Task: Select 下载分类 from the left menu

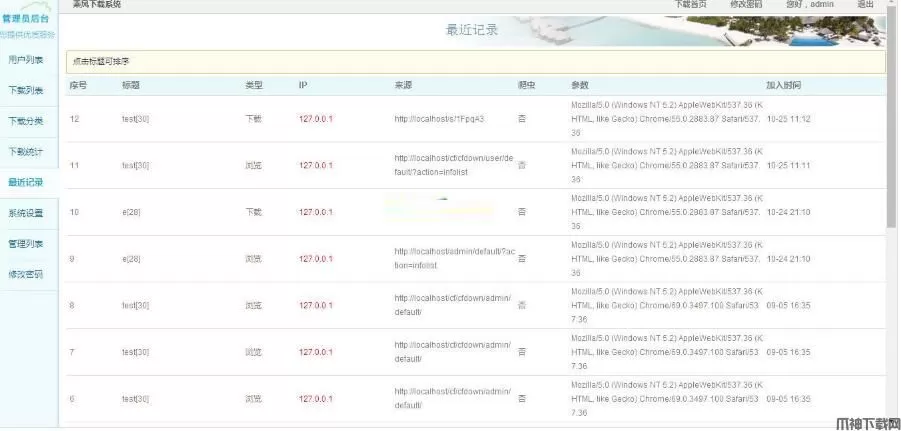Action: (26, 121)
